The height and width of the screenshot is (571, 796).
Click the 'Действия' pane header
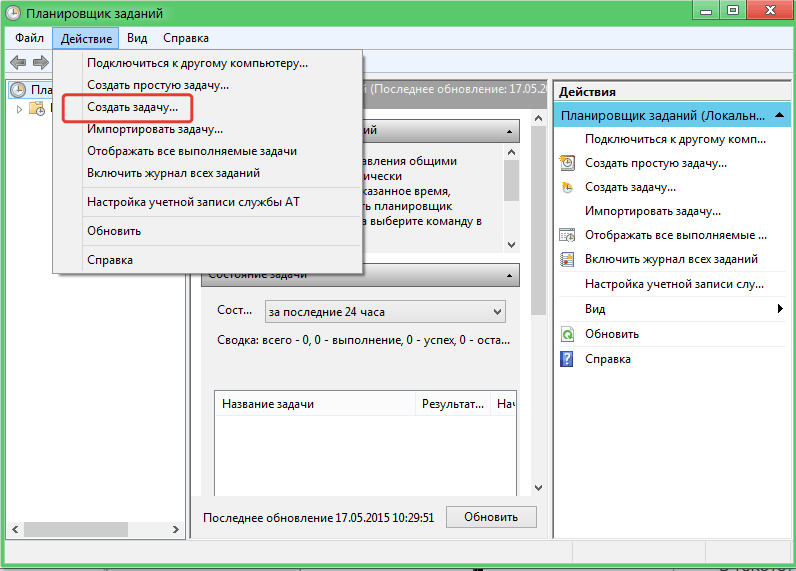pos(672,92)
